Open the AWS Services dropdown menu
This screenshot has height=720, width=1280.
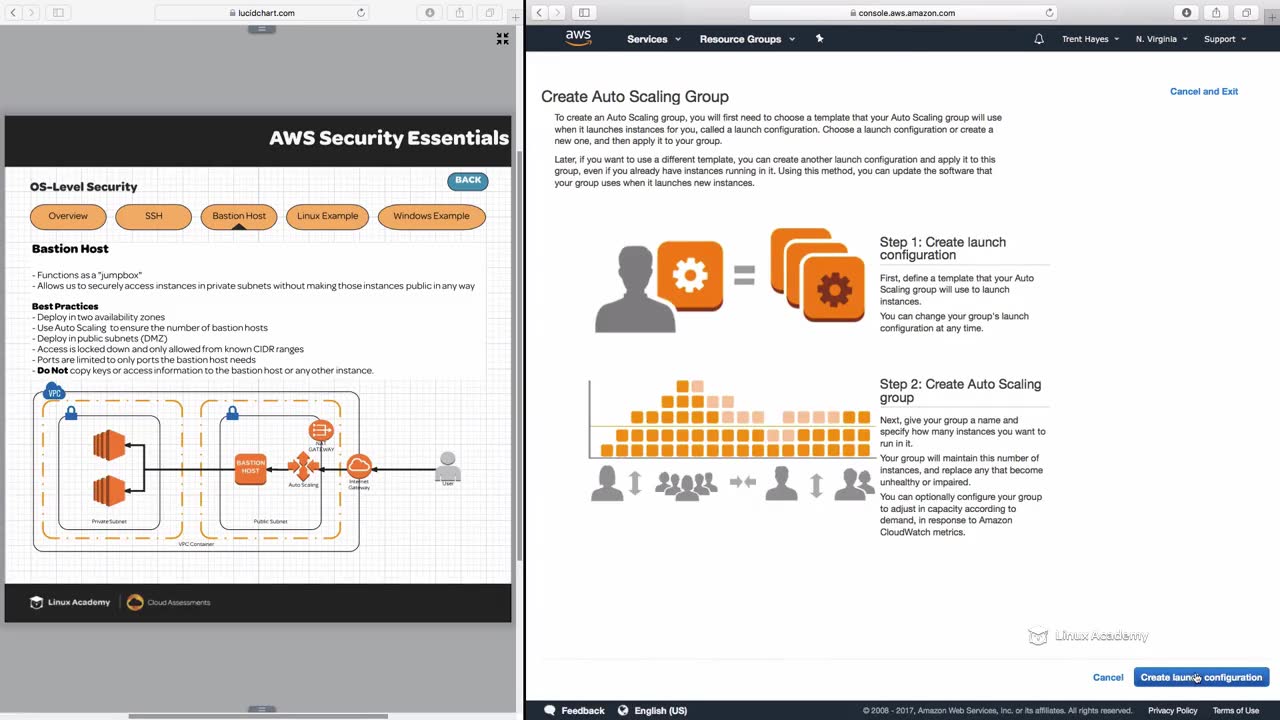tap(653, 39)
